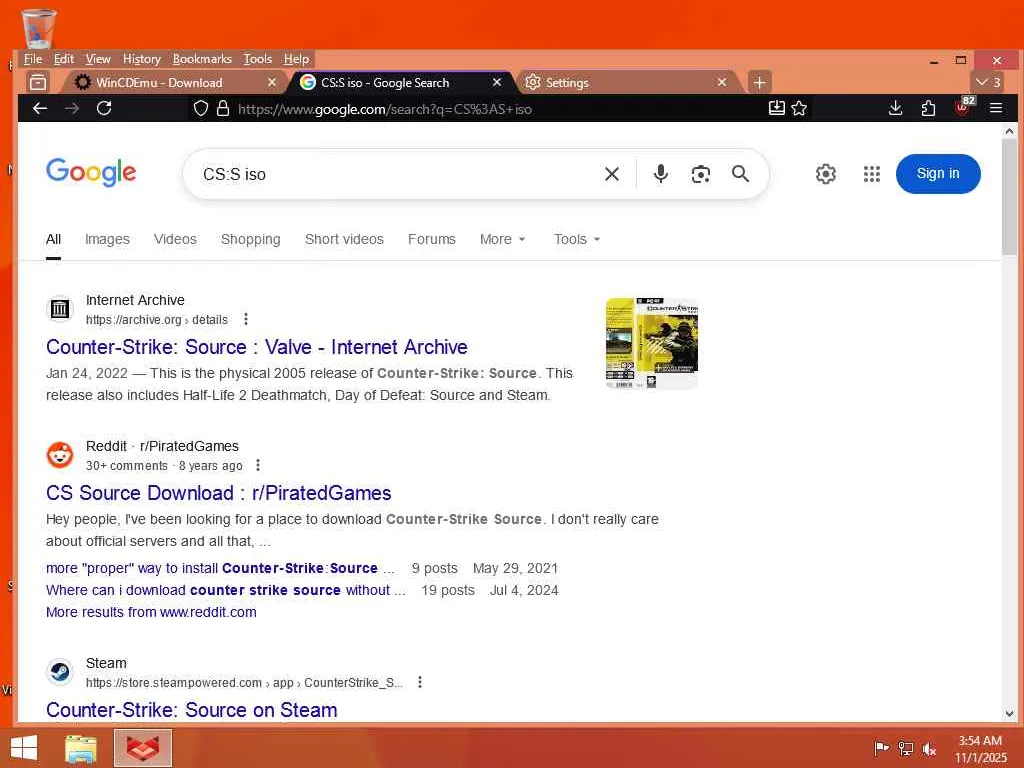Expand the More search filter dropdown

(502, 240)
